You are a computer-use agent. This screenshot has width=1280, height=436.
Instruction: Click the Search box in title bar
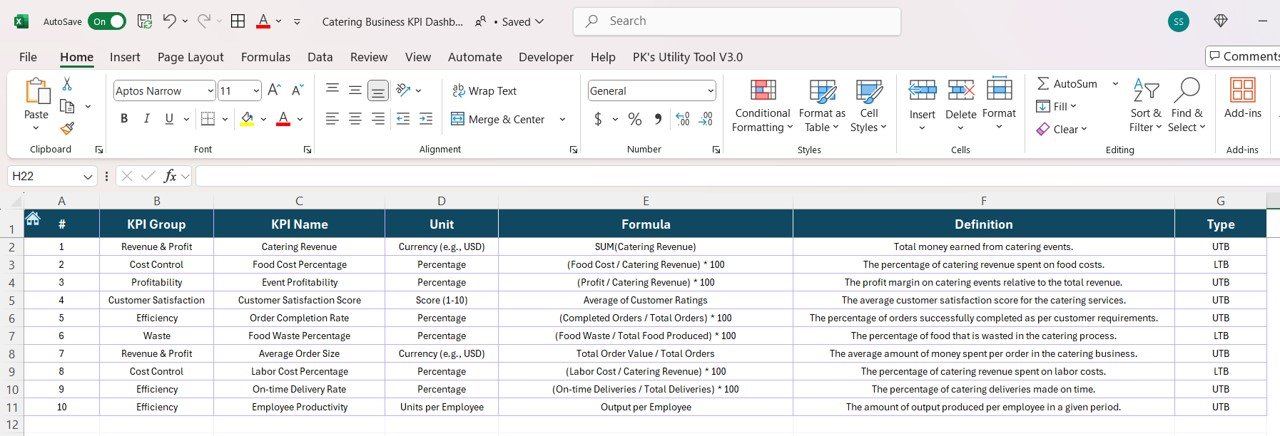point(737,21)
